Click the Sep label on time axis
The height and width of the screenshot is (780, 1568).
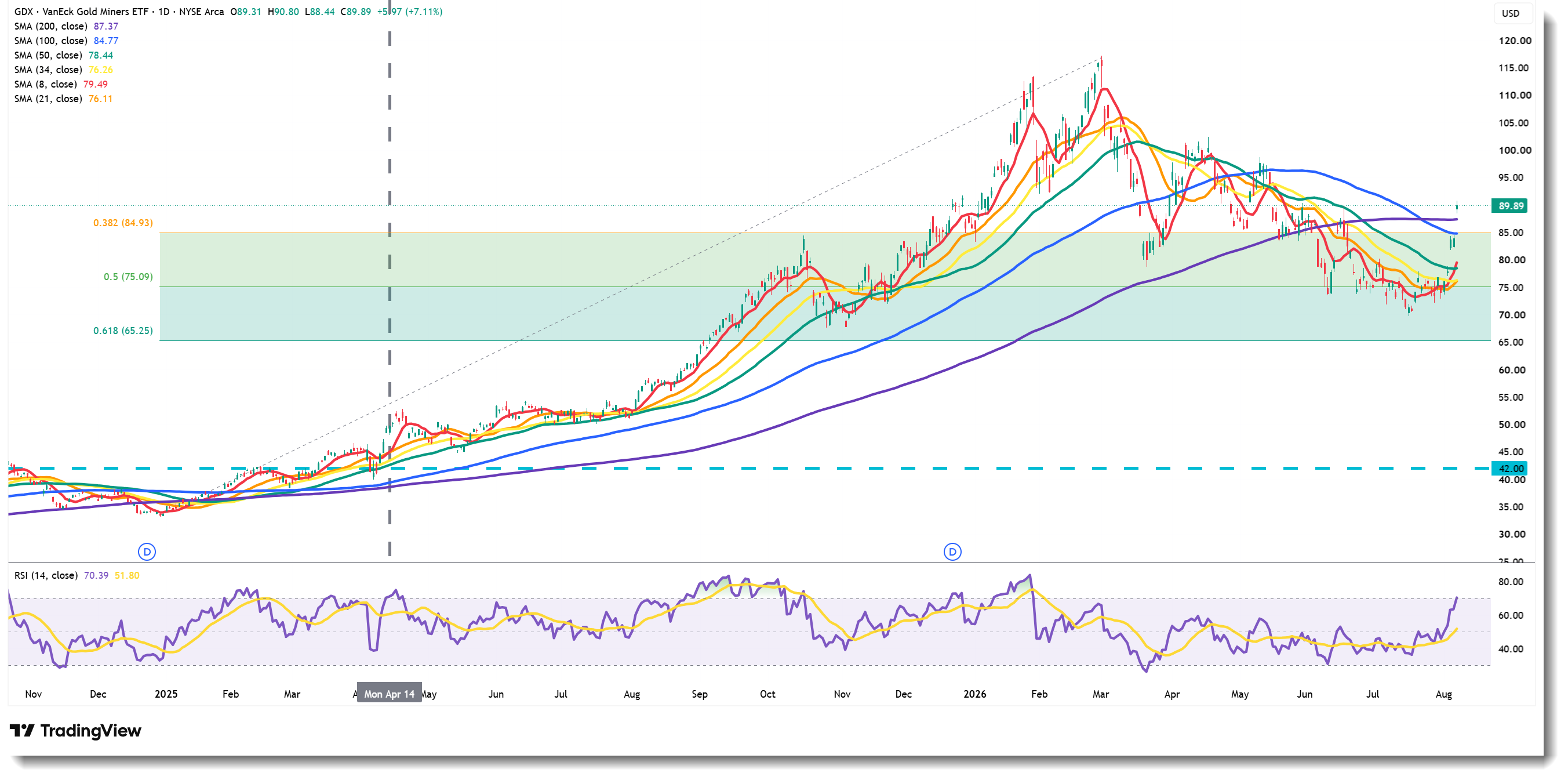(700, 694)
